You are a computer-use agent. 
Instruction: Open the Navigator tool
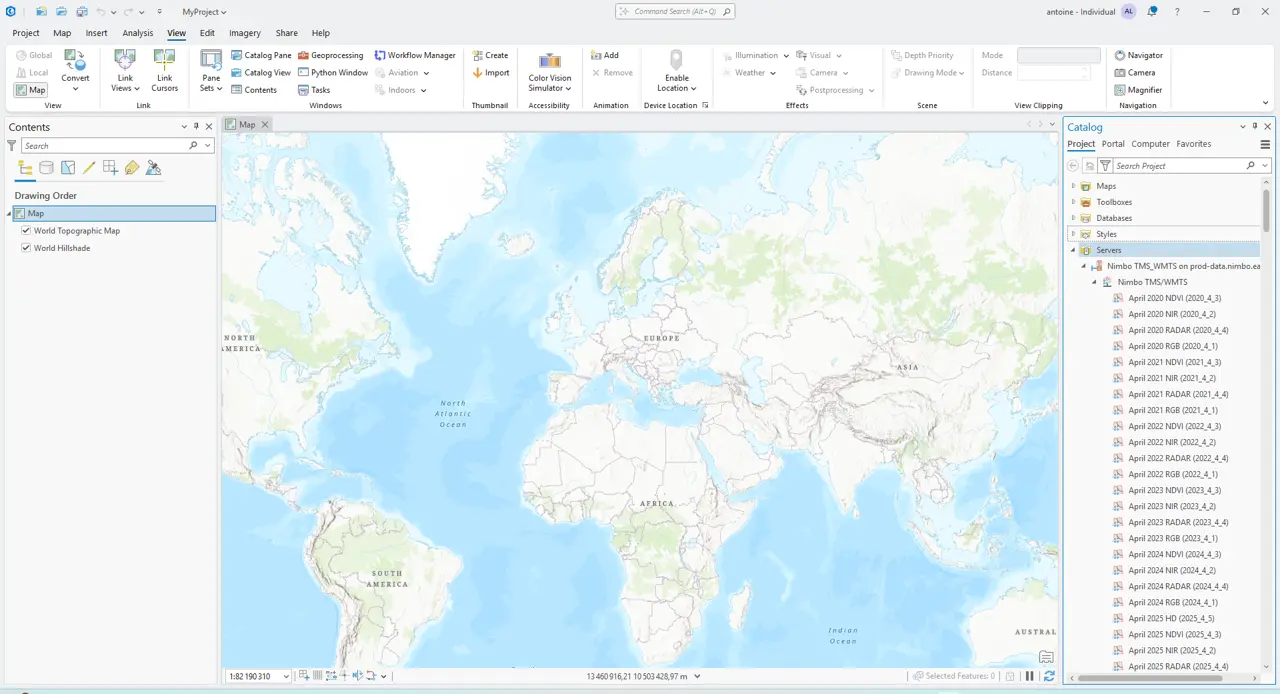pyautogui.click(x=1138, y=56)
